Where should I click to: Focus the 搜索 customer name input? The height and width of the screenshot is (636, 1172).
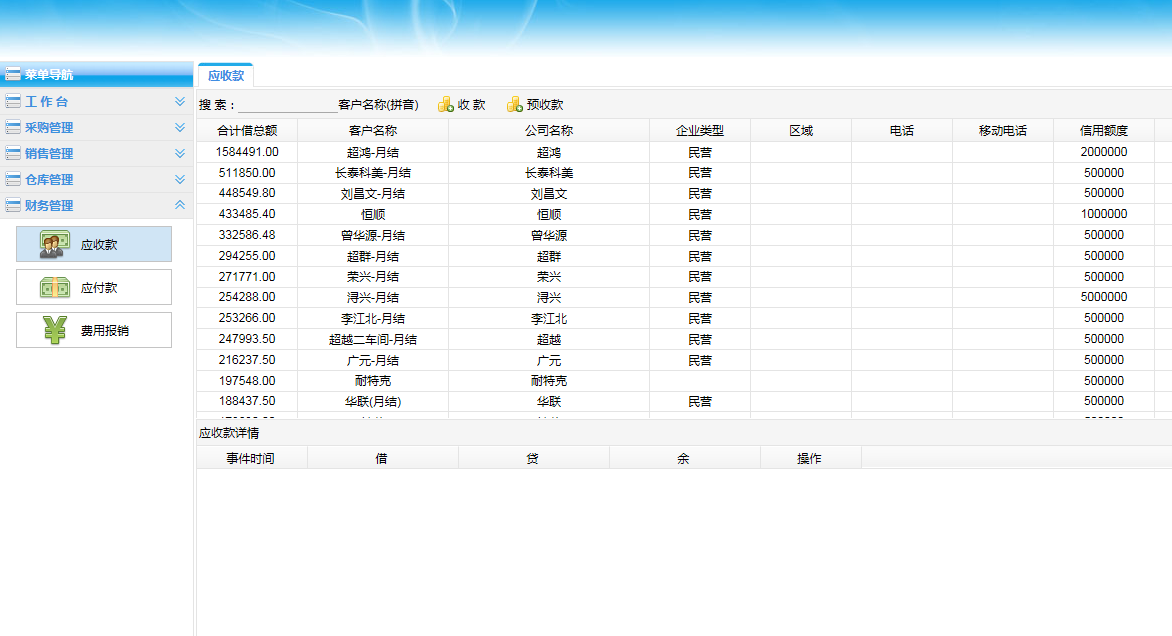[287, 105]
